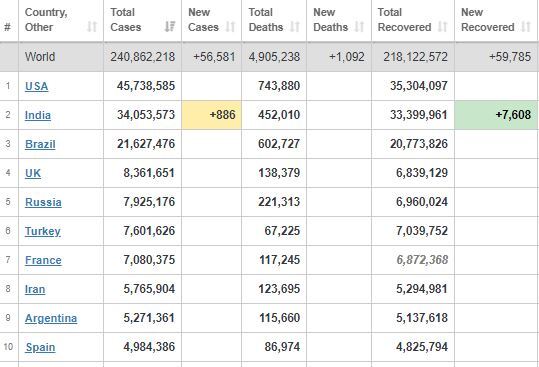
Task: Select World total cases 240,862,218
Action: (143, 57)
